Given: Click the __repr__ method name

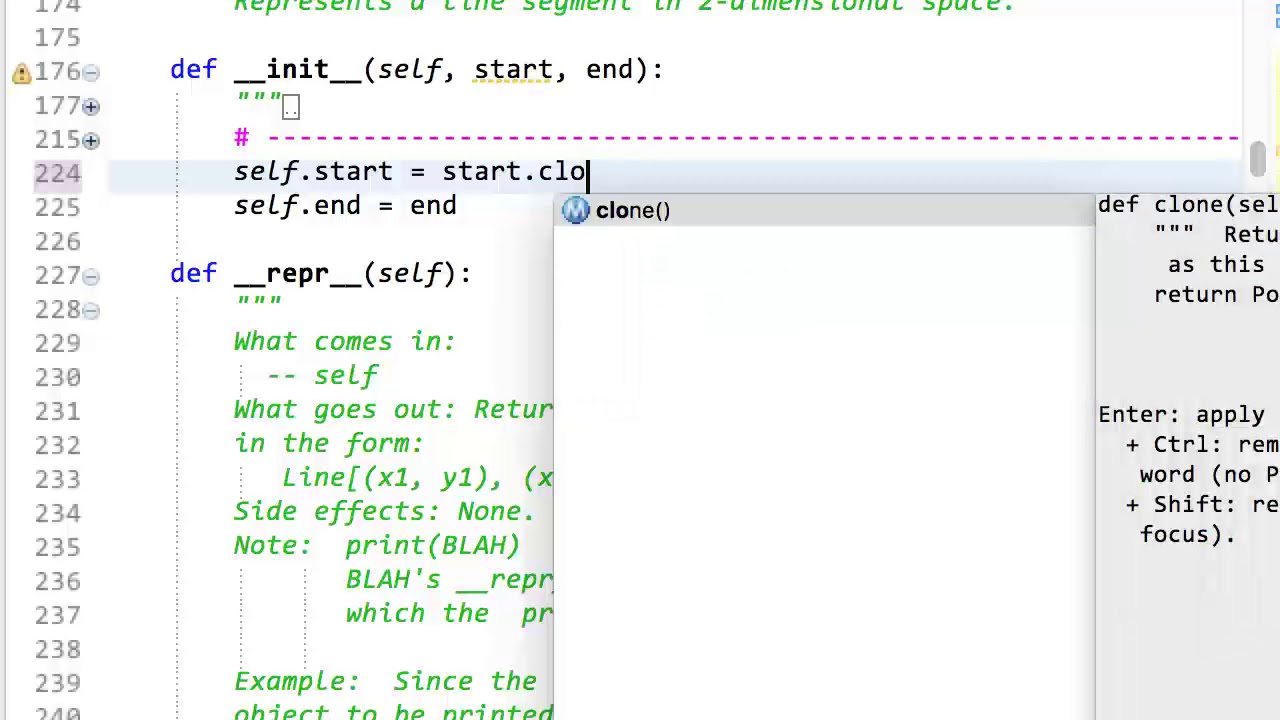Looking at the screenshot, I should pyautogui.click(x=297, y=274).
